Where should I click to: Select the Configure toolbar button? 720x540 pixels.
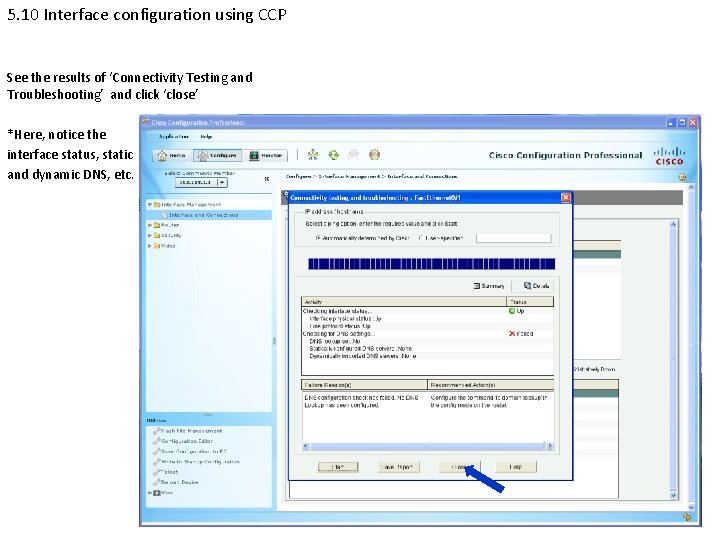pos(218,156)
